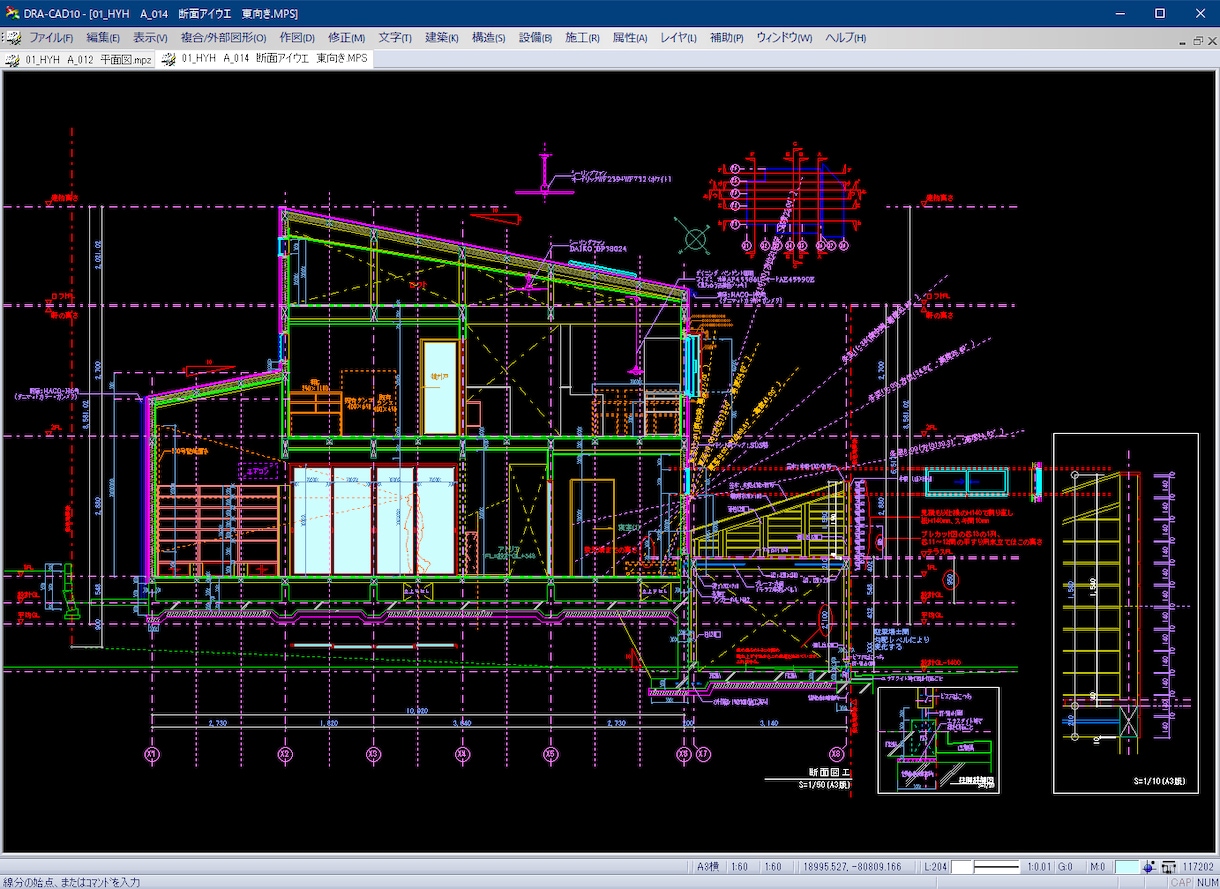This screenshot has height=889, width=1220.
Task: Open the 設備(B) menu
Action: pos(535,38)
